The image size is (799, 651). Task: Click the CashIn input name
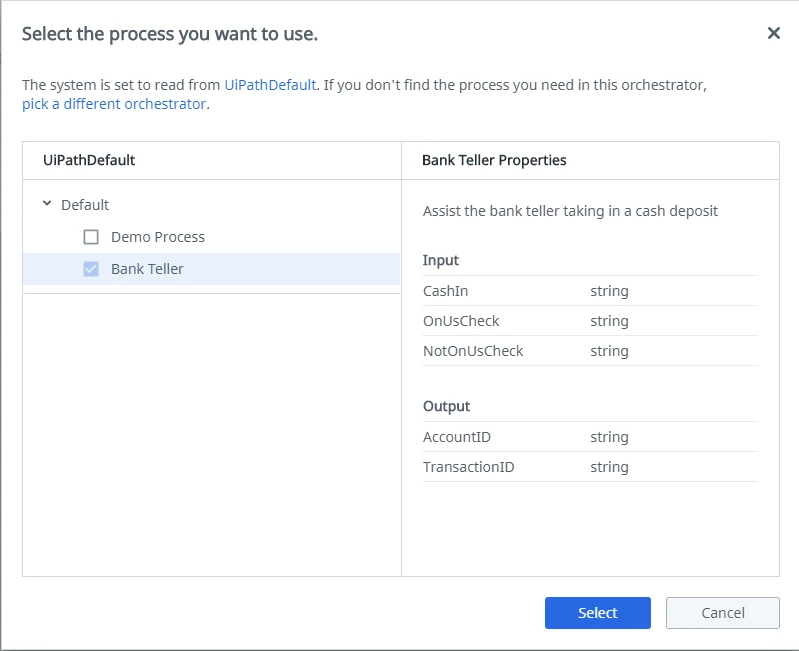click(x=445, y=291)
